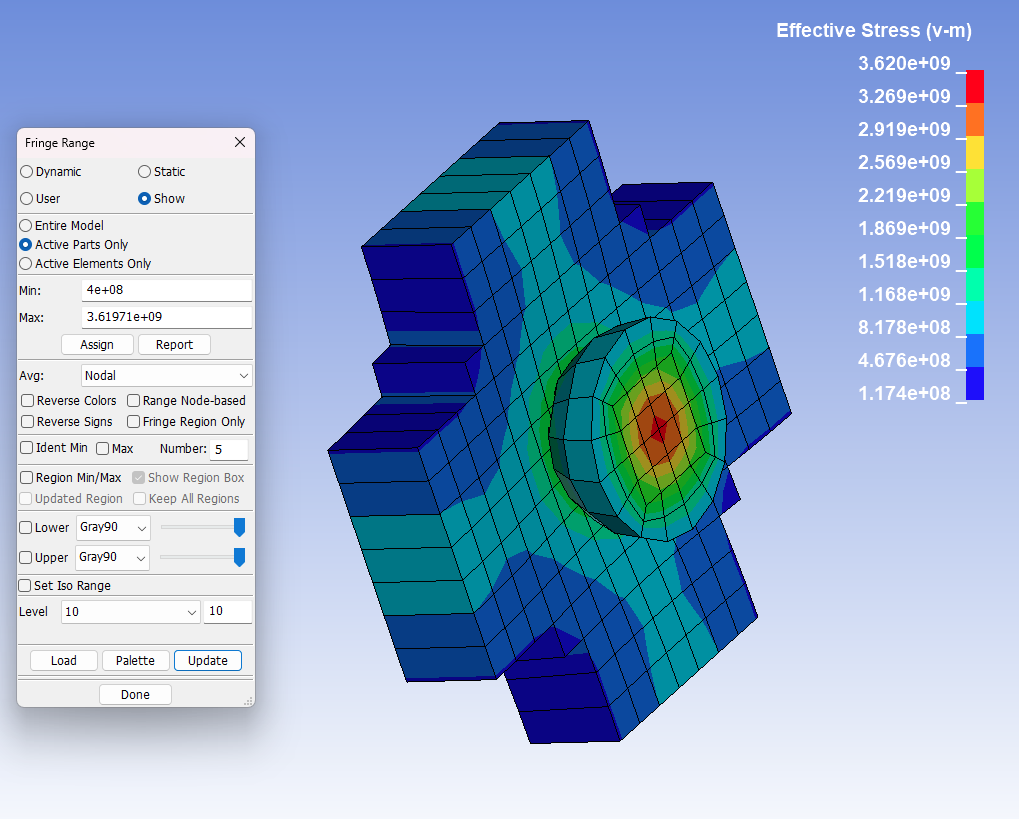Click the Min value input field

click(166, 290)
